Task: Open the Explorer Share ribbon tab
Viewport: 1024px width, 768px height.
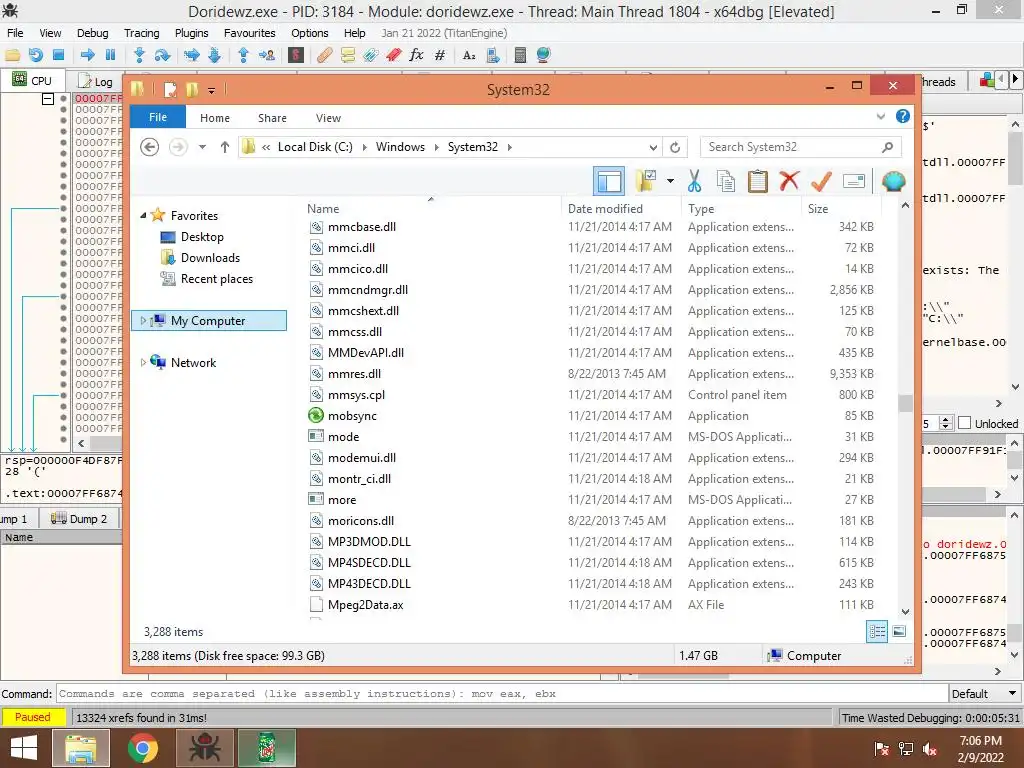Action: tap(272, 118)
